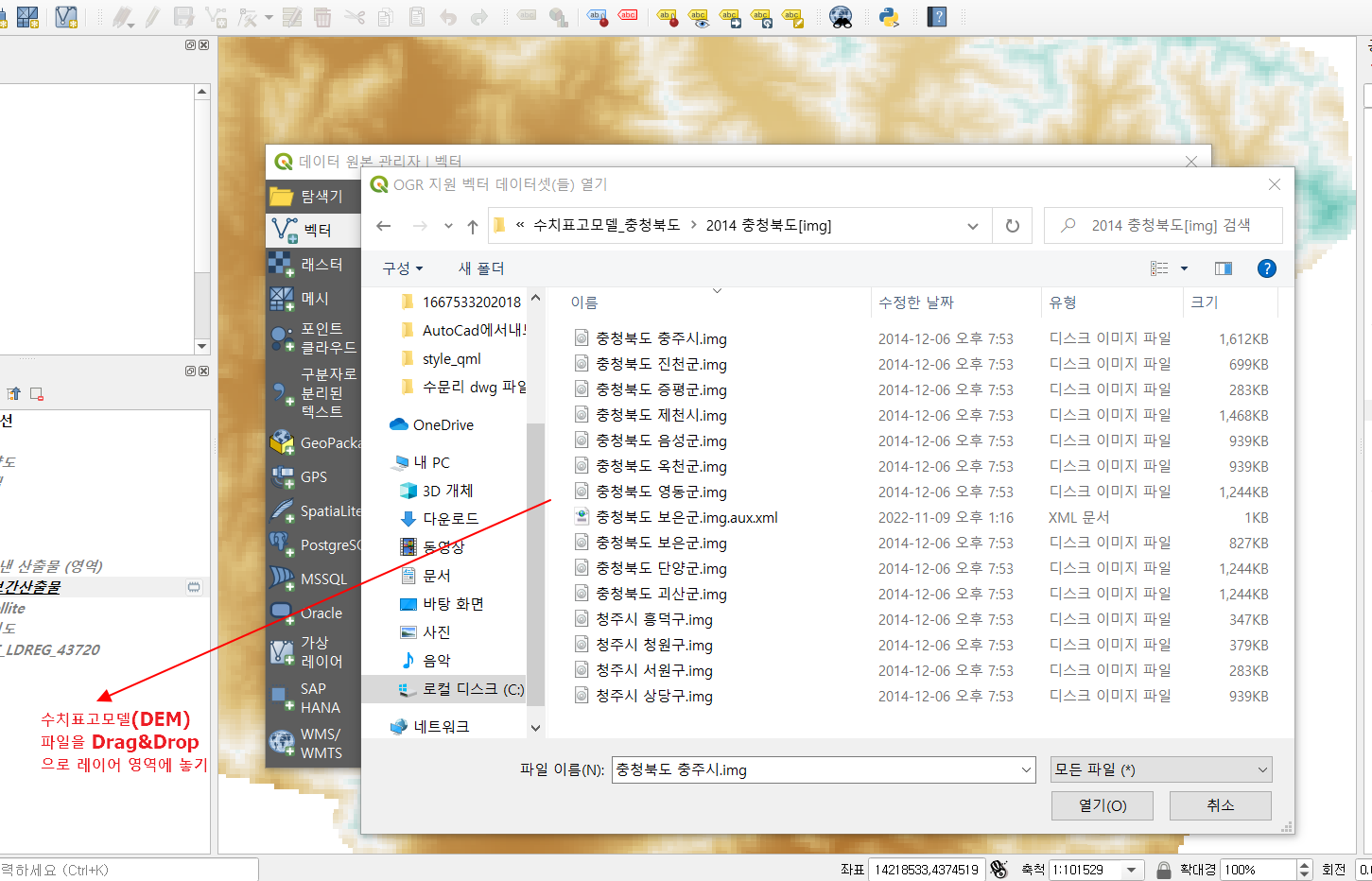Image resolution: width=1372 pixels, height=881 pixels.
Task: Sort files by the 크기 column header
Action: [1204, 302]
